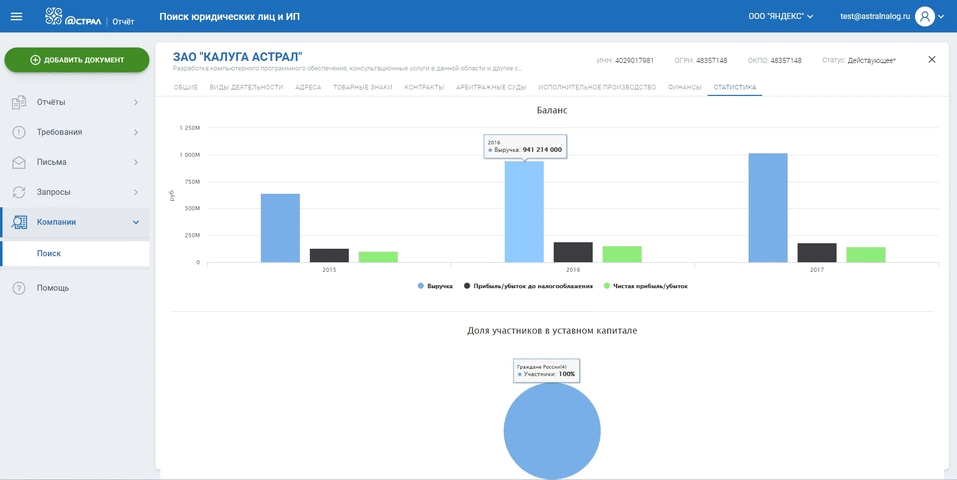Click the Требования exclamation icon
957x480 pixels.
coord(19,132)
